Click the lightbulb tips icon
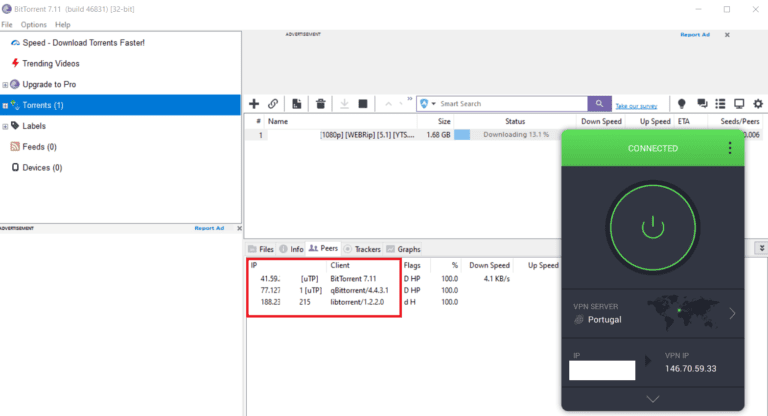768x416 pixels. [x=681, y=104]
